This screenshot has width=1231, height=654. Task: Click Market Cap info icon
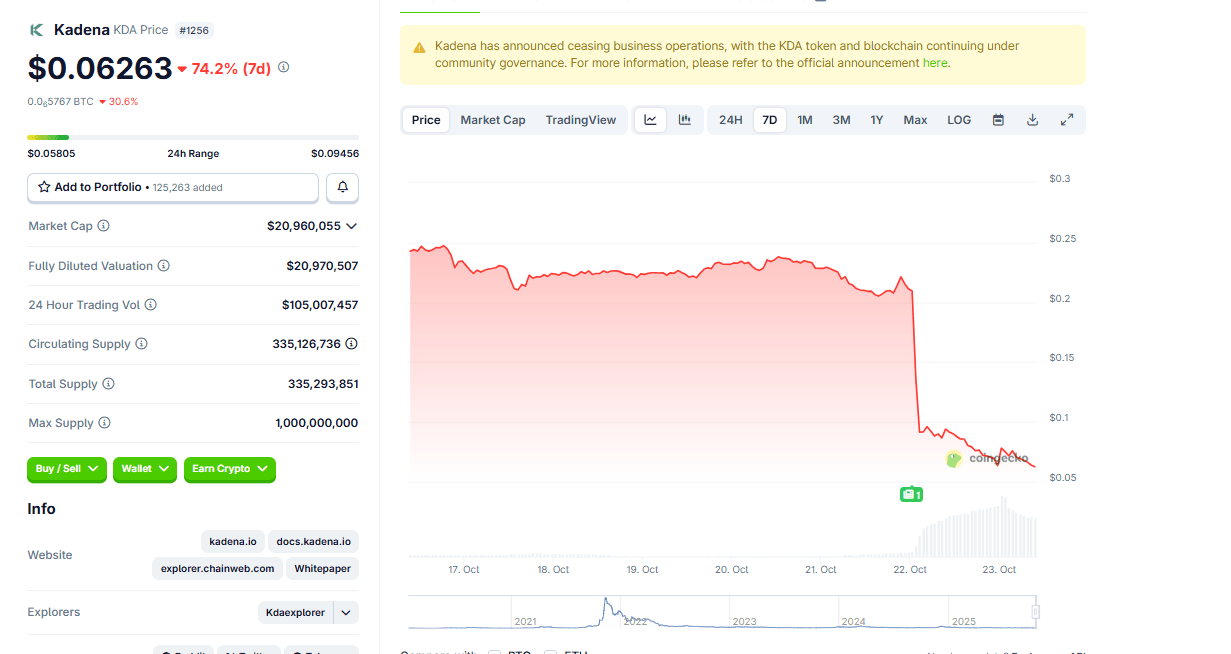[103, 226]
